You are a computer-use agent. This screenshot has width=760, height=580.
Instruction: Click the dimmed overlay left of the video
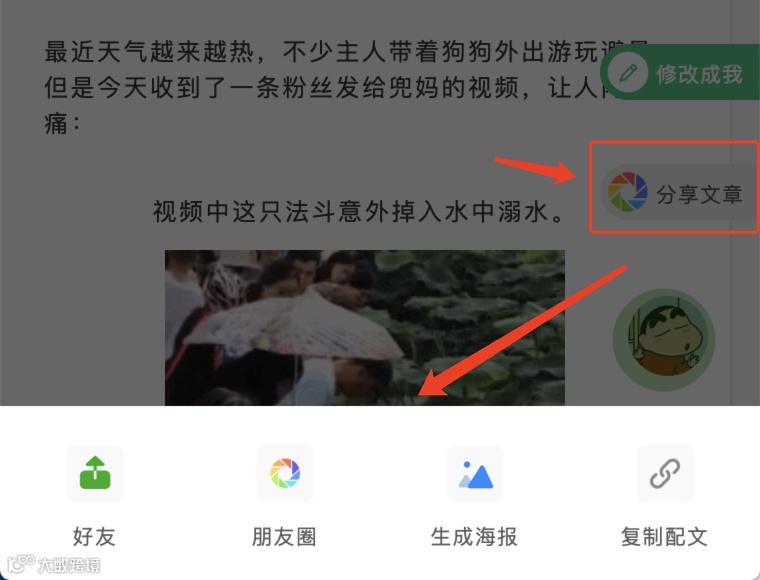point(82,328)
